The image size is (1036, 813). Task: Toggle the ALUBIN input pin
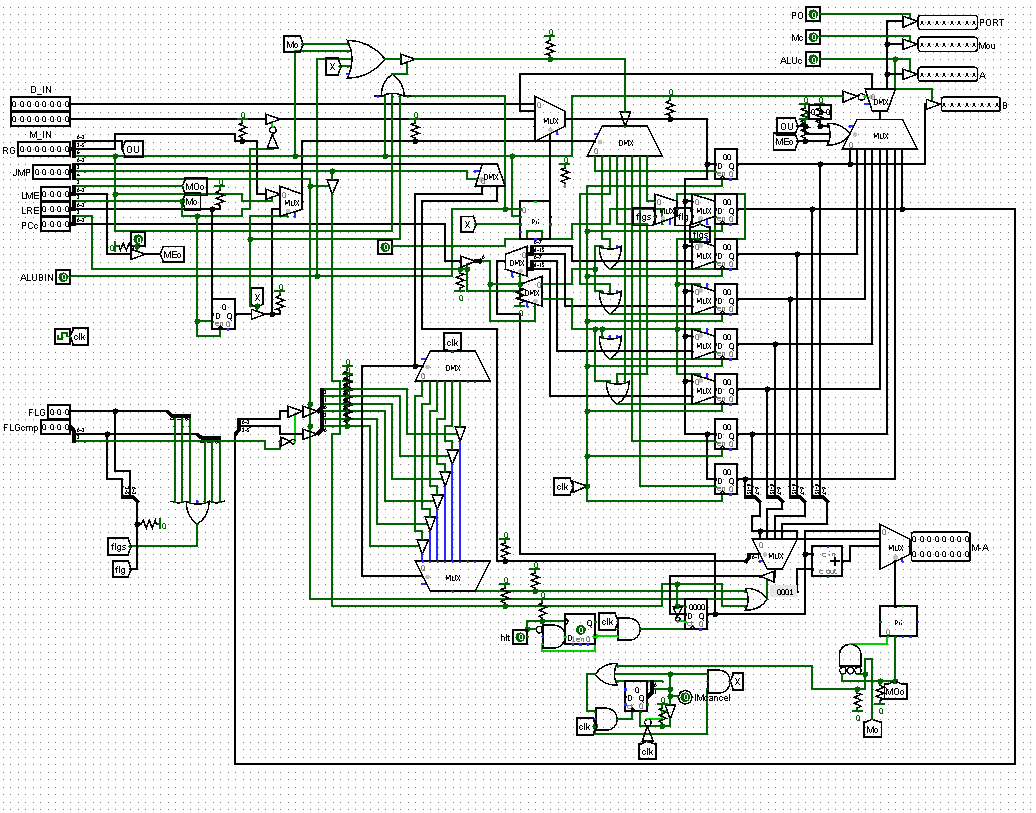tap(63, 277)
